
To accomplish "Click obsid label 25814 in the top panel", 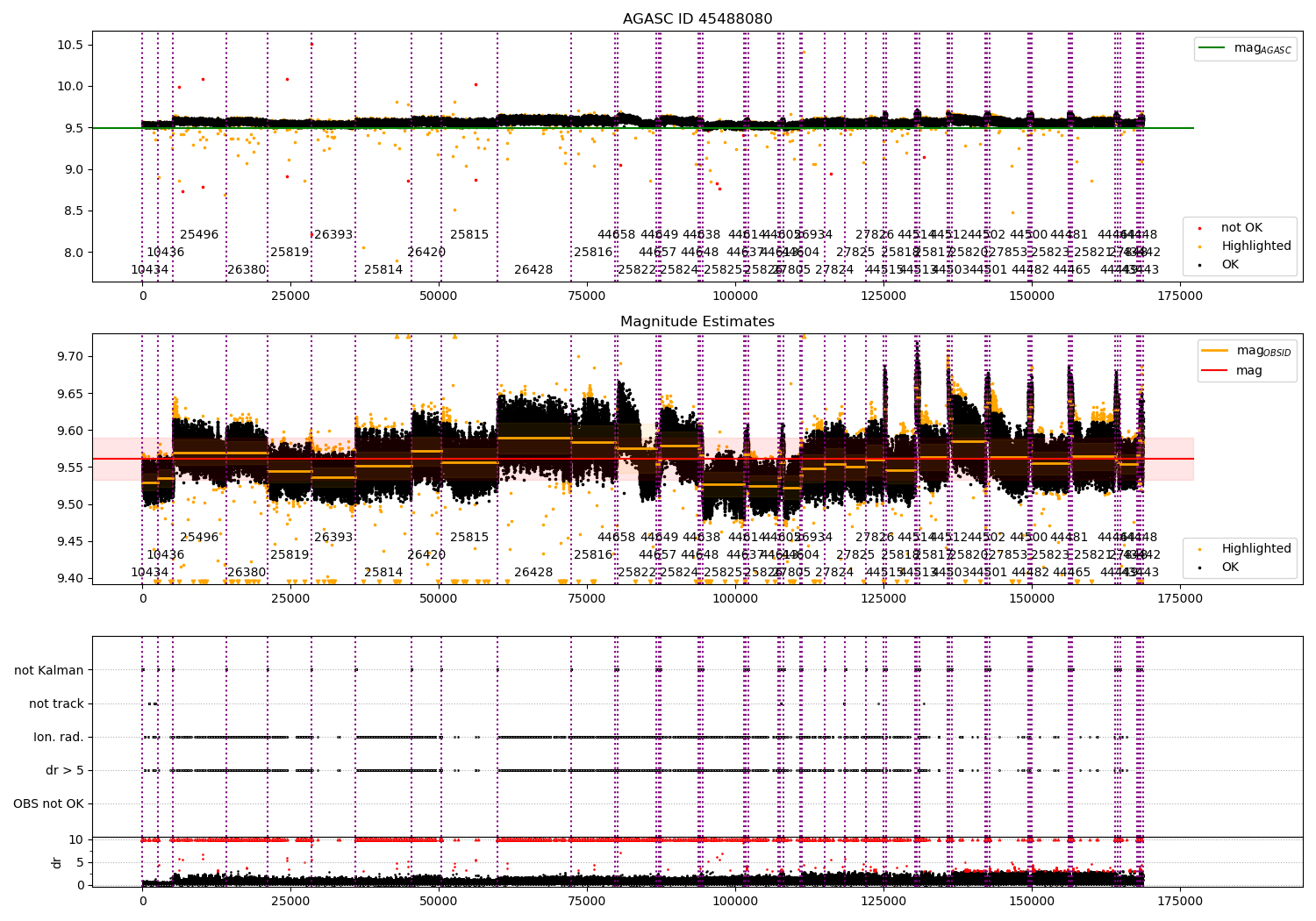I will [x=383, y=270].
